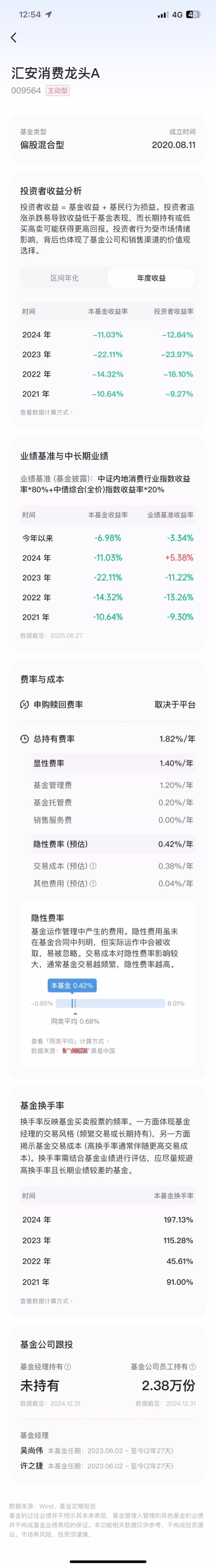This screenshot has width=216, height=1568.
Task: Tap the 申购赎回费率 icon
Action: [x=24, y=704]
